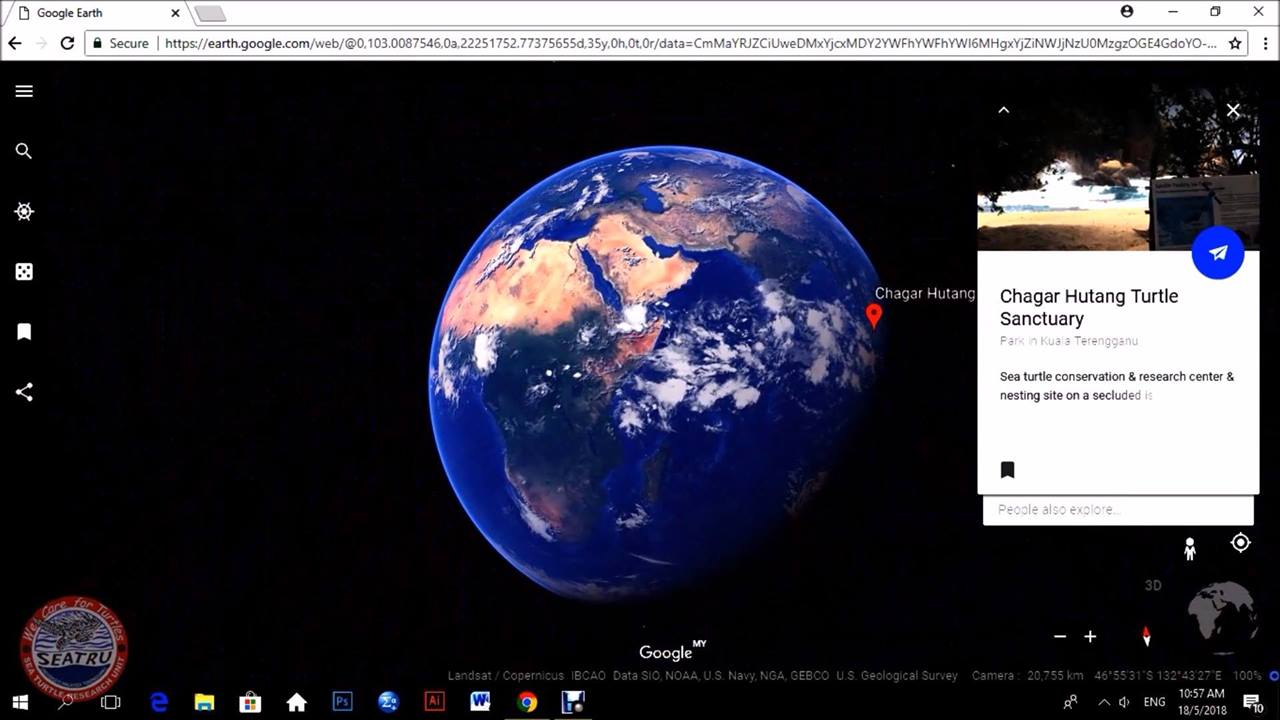Screen dimensions: 1280x720
Task: Open Microsoft Edge from the taskbar
Action: (159, 702)
